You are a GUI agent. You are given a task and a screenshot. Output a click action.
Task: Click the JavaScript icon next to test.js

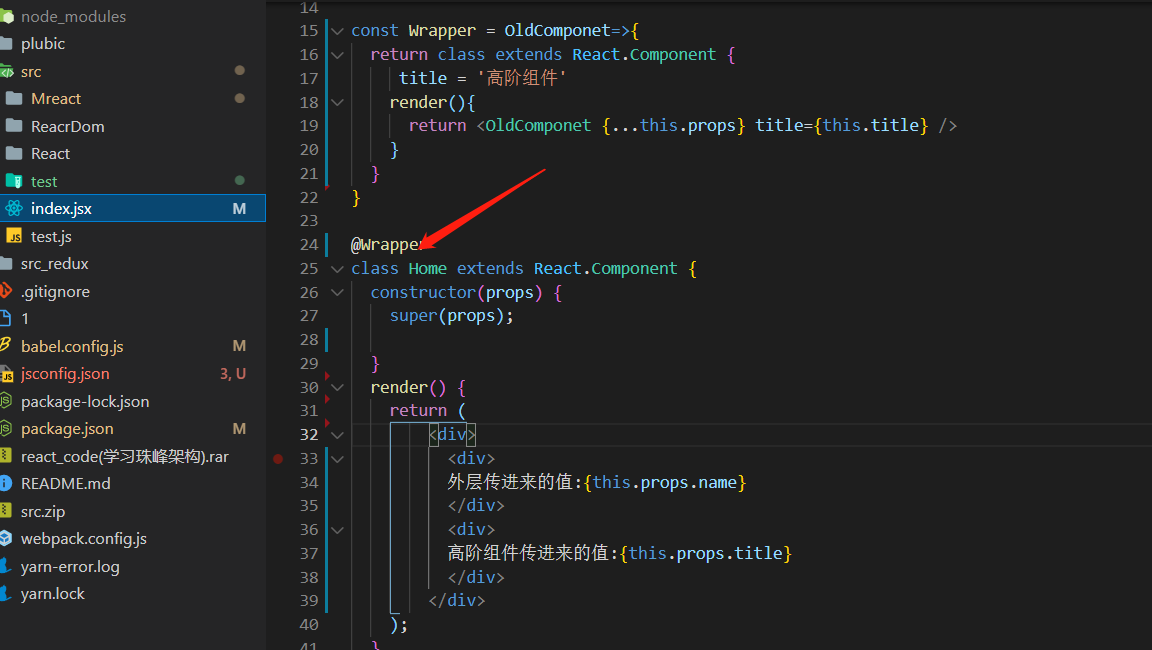coord(15,236)
